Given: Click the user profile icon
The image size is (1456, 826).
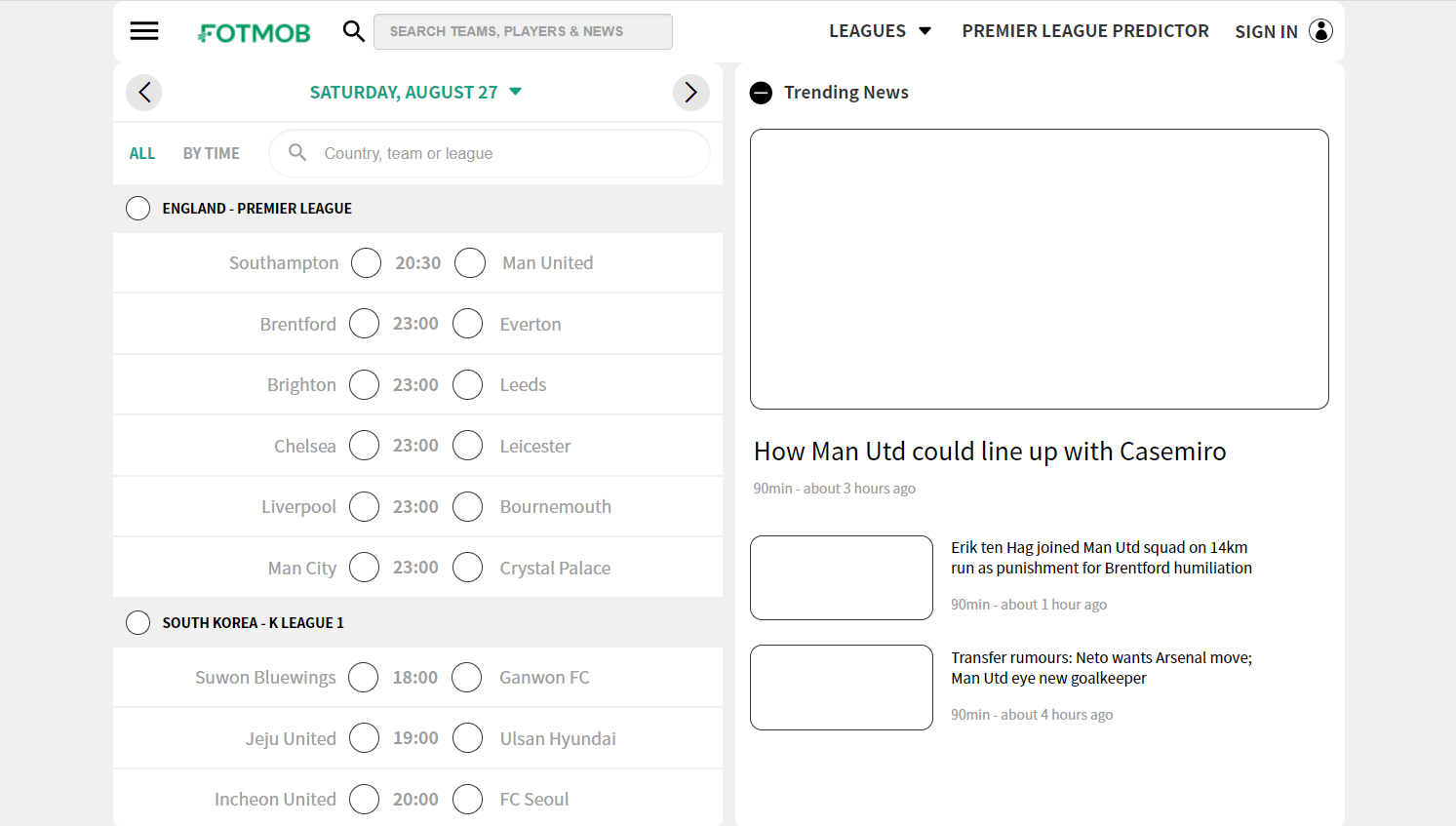Looking at the screenshot, I should pos(1320,31).
